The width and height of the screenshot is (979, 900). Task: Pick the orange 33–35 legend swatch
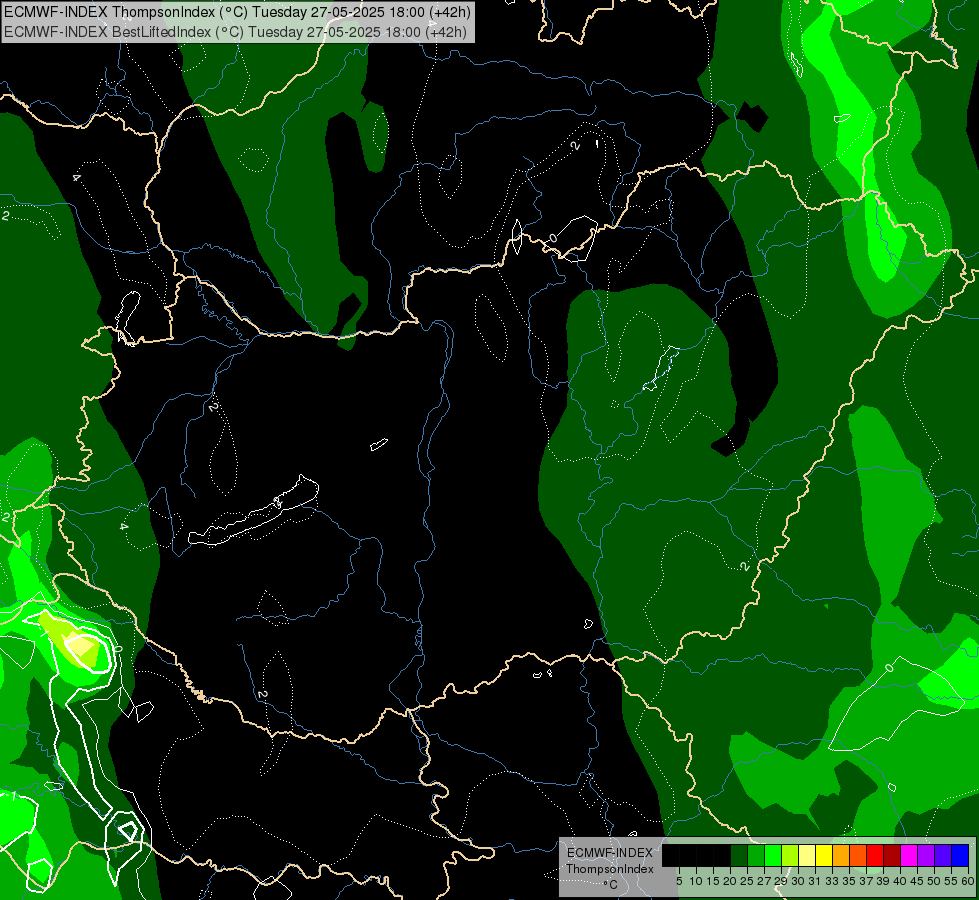841,856
